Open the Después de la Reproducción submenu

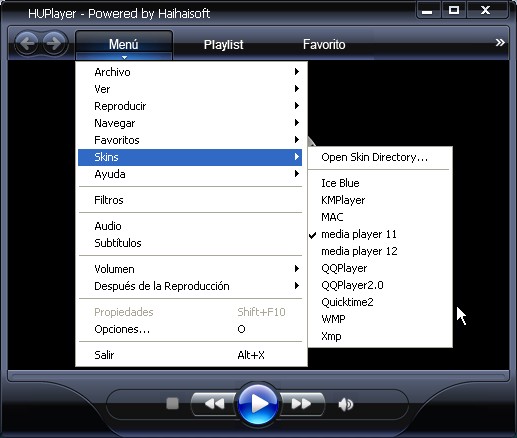pos(190,286)
